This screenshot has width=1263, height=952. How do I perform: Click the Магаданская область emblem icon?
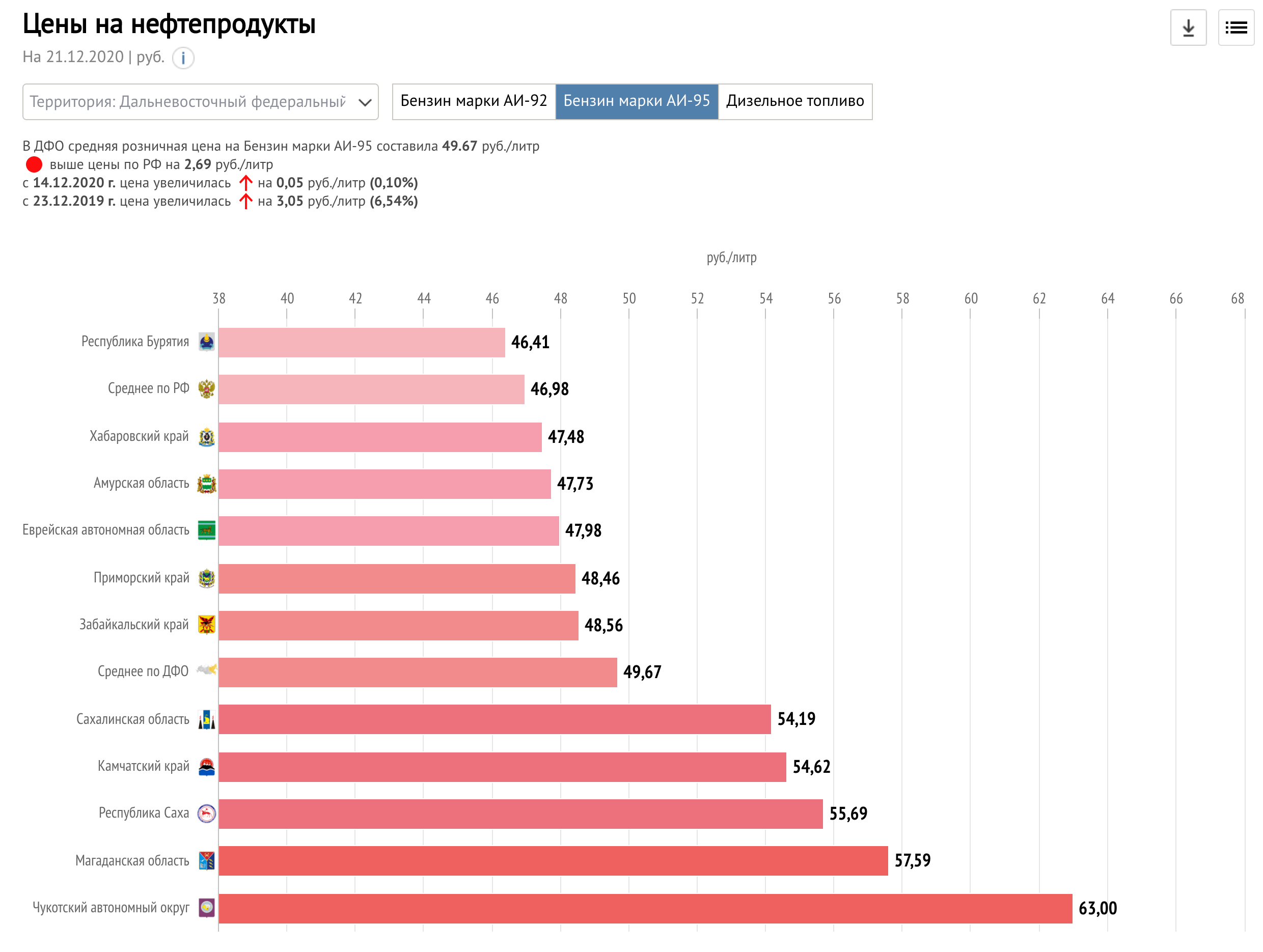pyautogui.click(x=206, y=860)
